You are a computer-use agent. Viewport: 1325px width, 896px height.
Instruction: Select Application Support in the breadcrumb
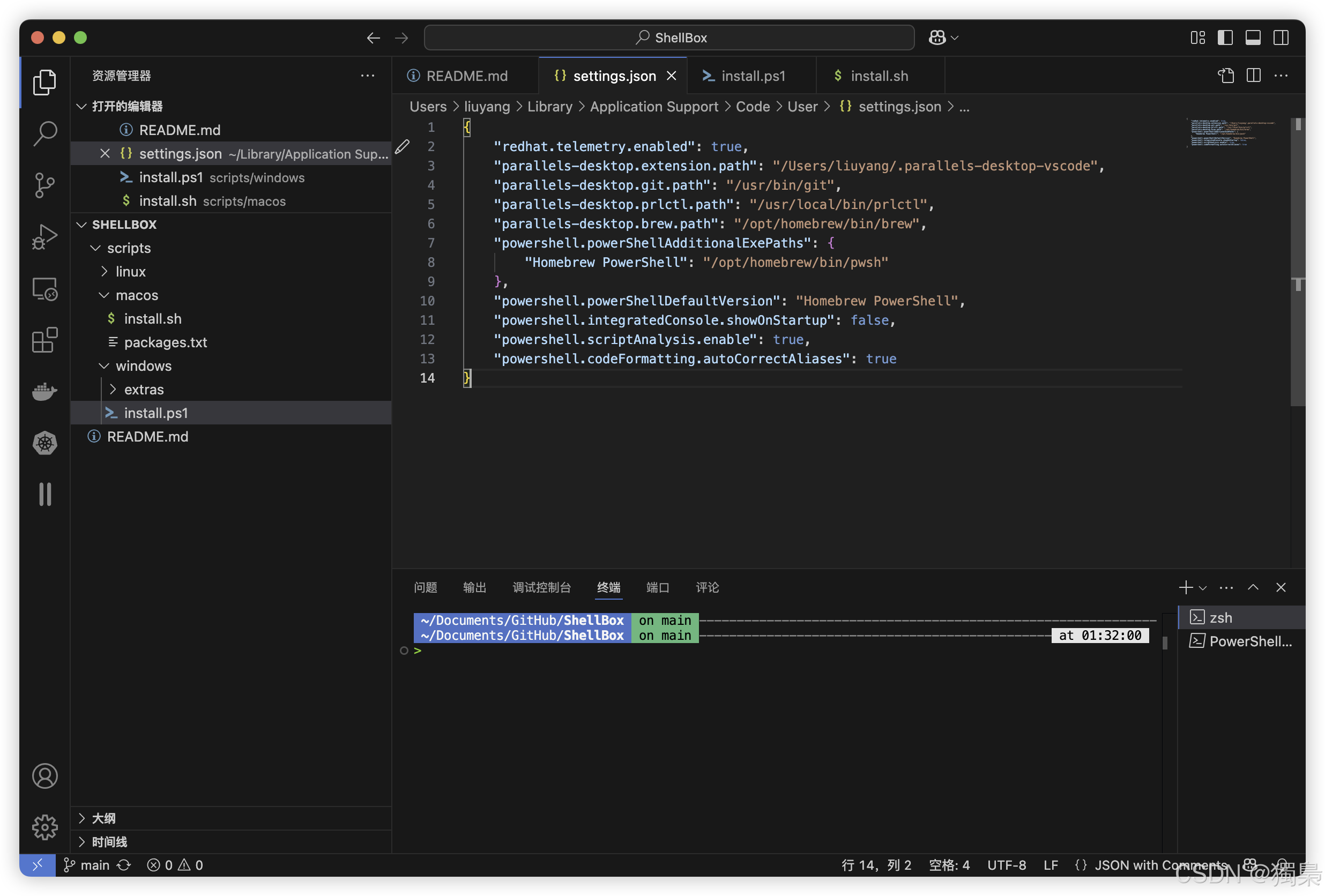click(x=654, y=107)
